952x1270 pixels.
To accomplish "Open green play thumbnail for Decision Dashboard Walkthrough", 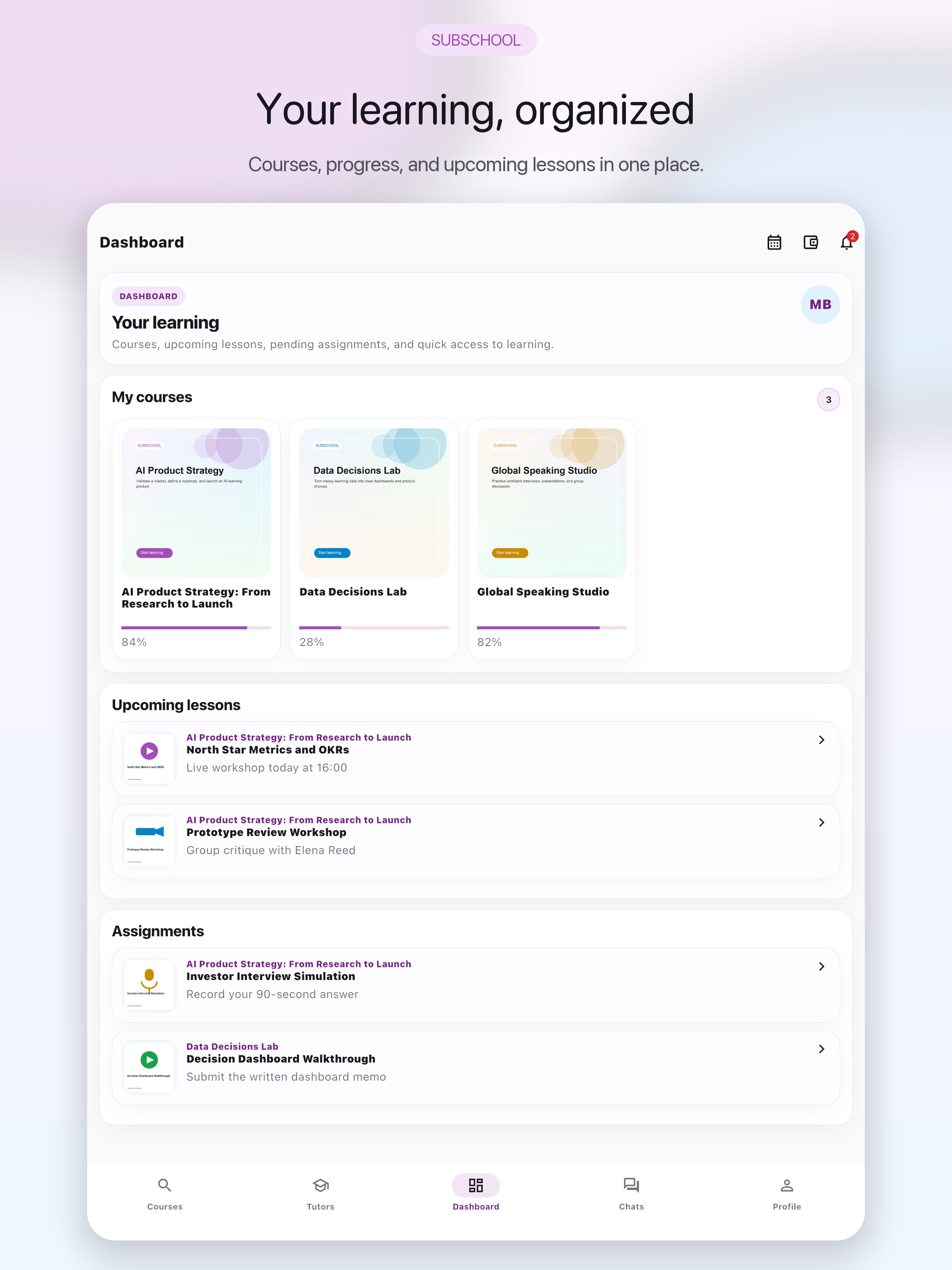I will coord(149,1068).
